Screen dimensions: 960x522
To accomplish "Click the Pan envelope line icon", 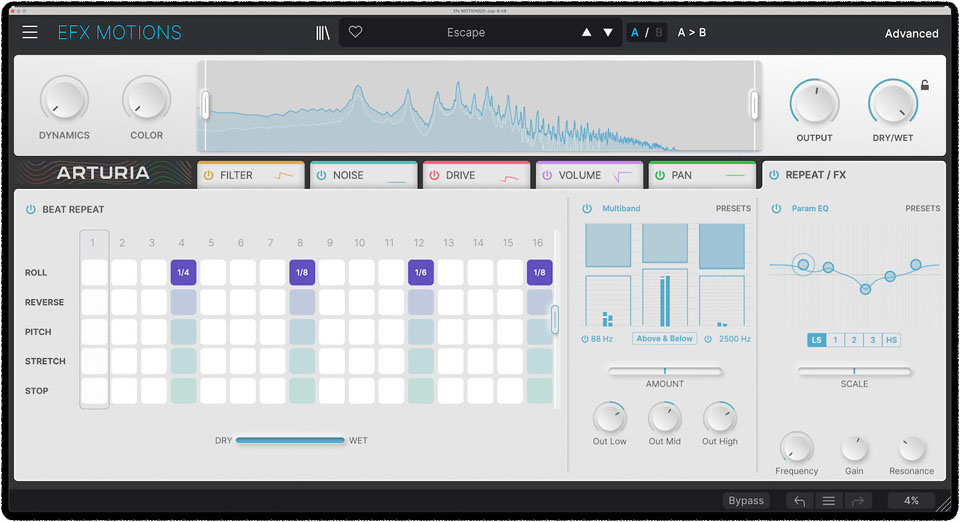I will coord(735,176).
